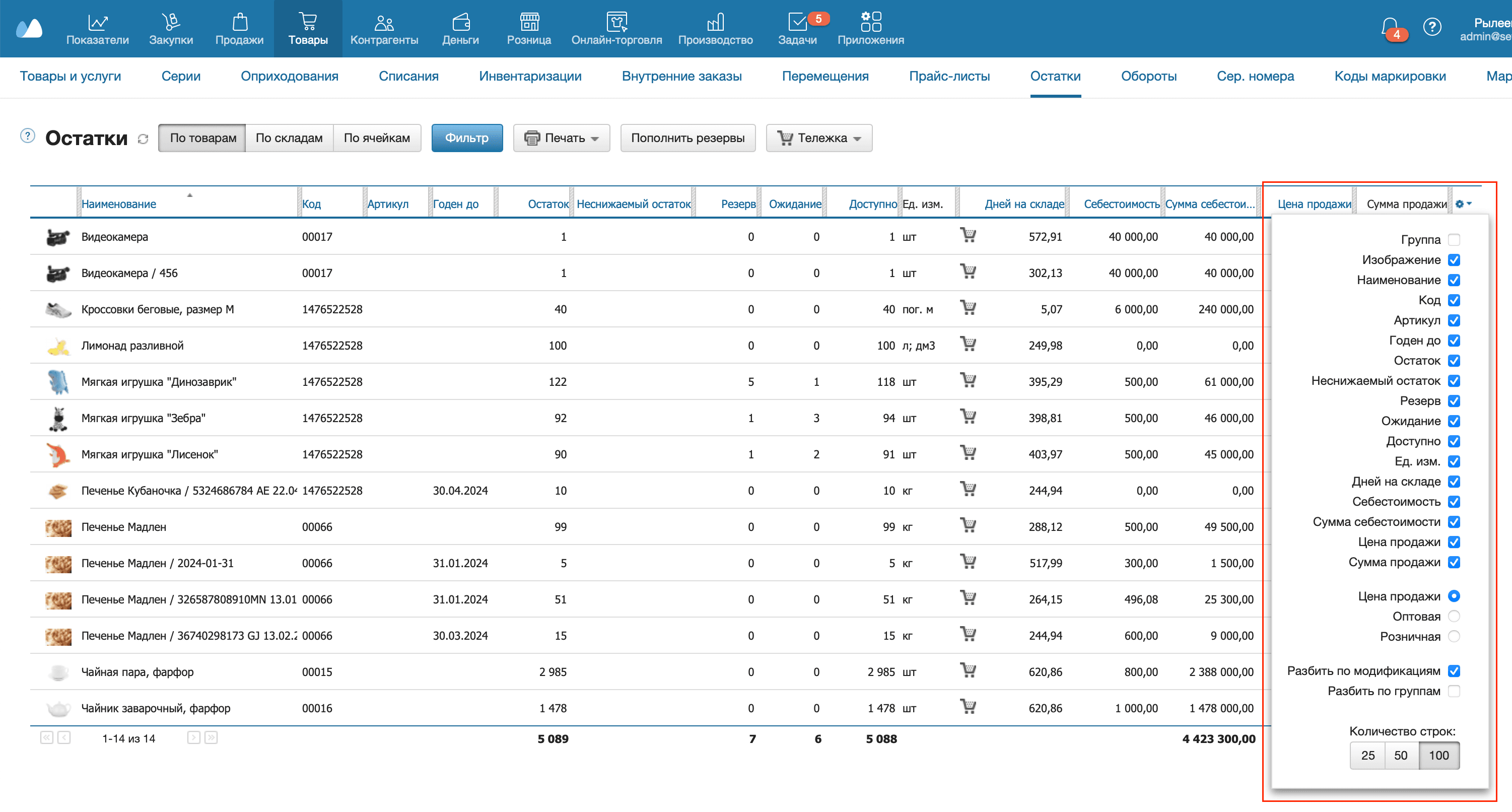Click the refresh icon next to Остатки
The height and width of the screenshot is (812, 1512).
click(x=143, y=139)
